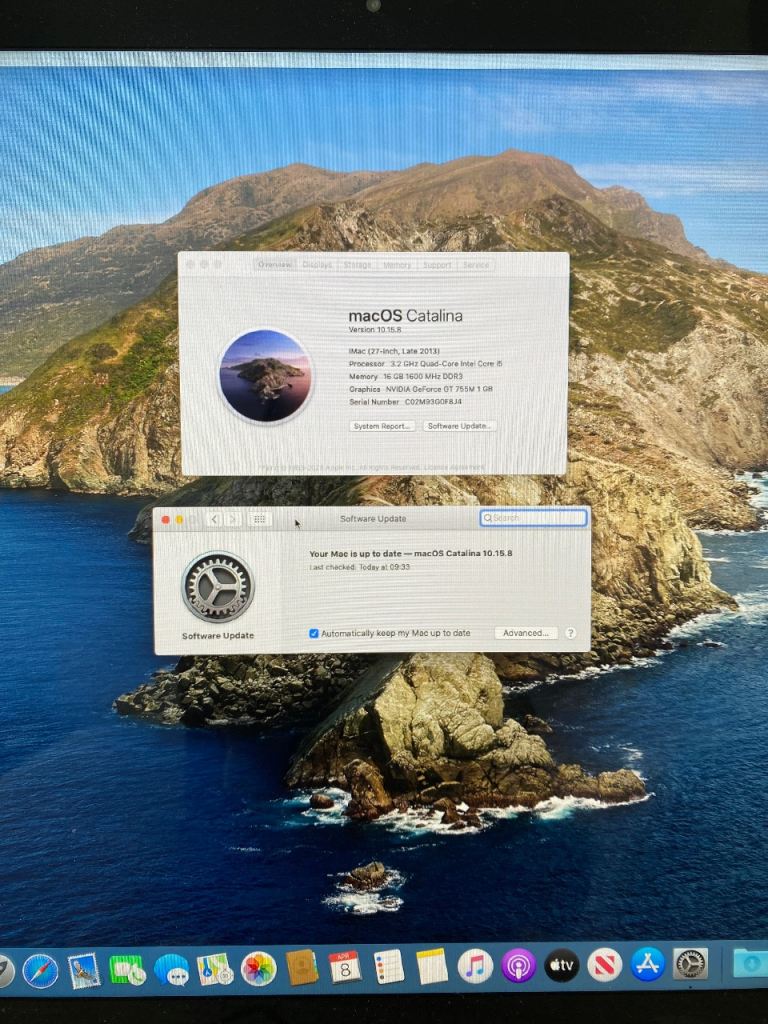
Task: Select the Storage tab
Action: coord(357,265)
